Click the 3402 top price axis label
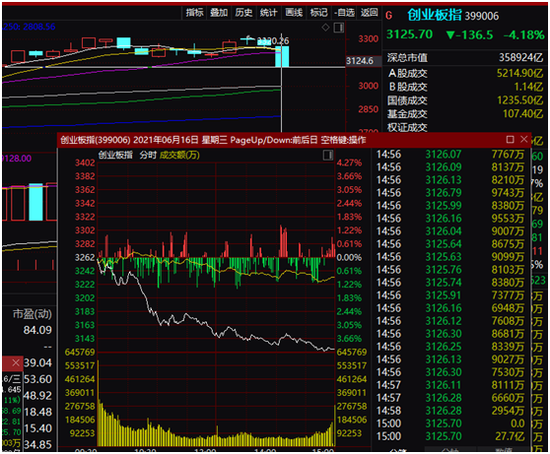550x454 pixels. [85, 163]
